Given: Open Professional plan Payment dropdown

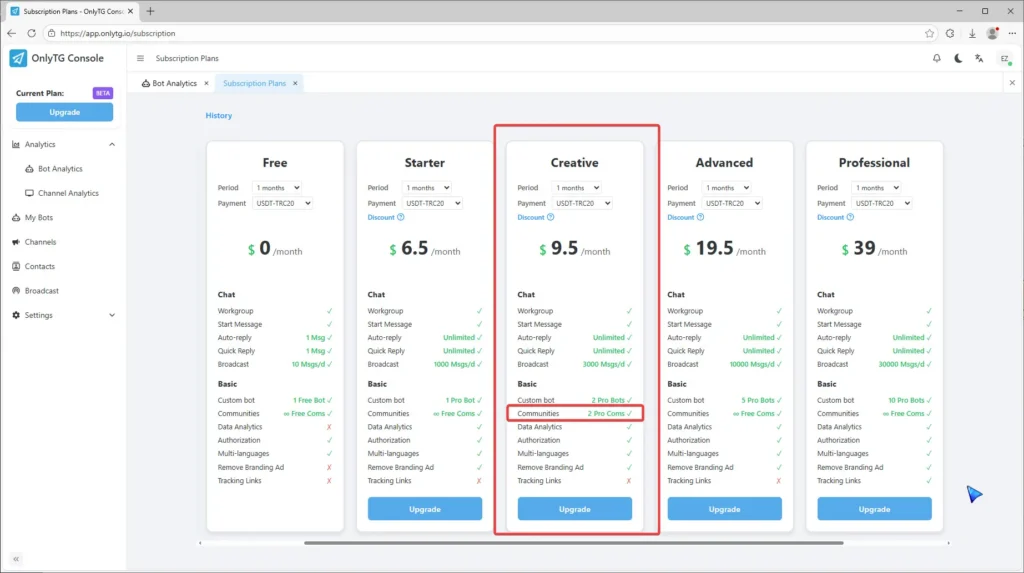Looking at the screenshot, I should [x=882, y=203].
